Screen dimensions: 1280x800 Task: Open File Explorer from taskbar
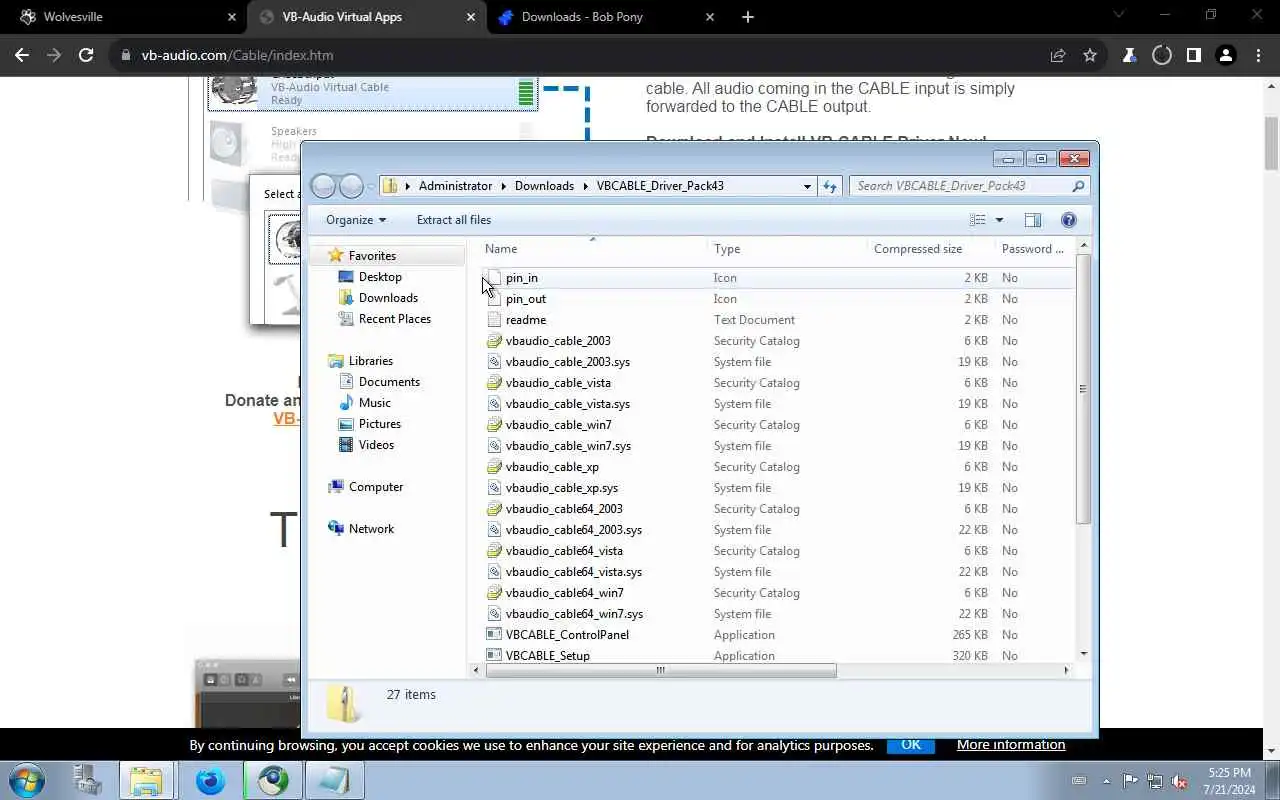point(146,780)
